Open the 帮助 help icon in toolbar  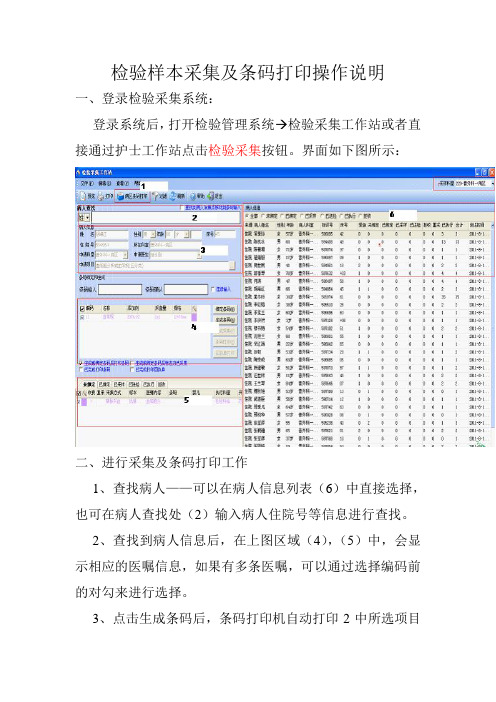pos(193,197)
